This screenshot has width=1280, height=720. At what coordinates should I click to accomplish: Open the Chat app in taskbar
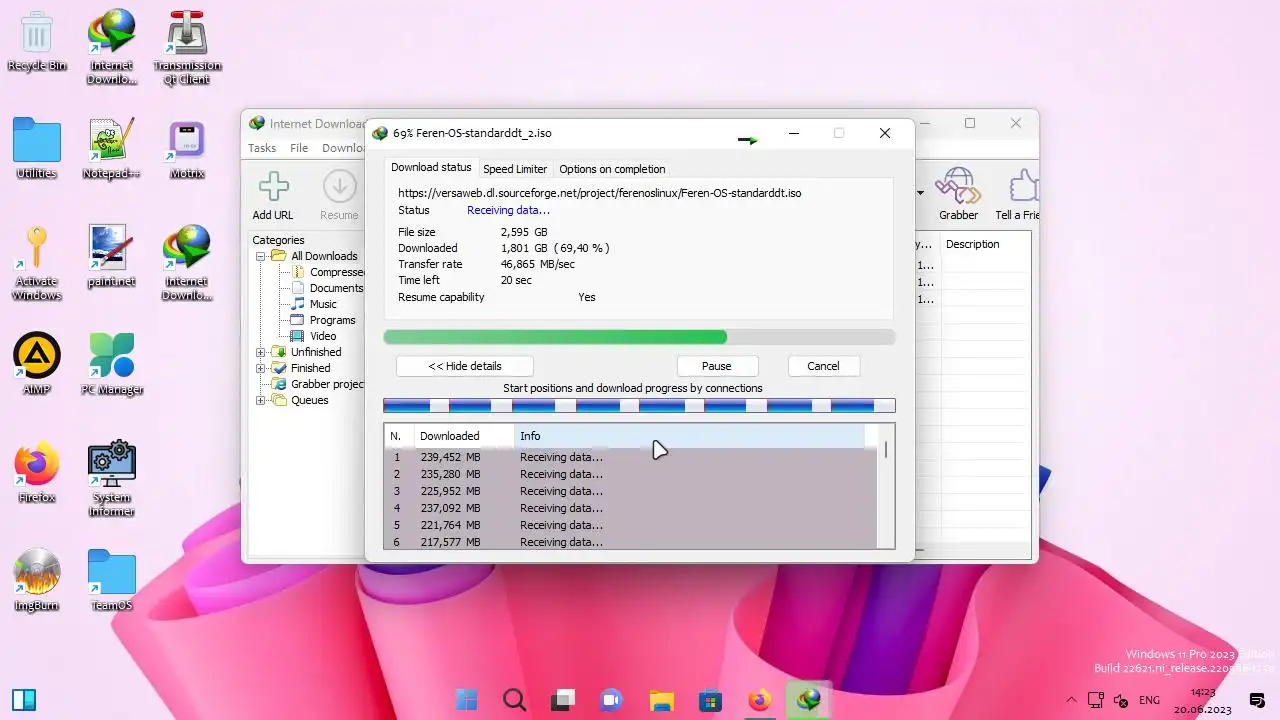pos(612,699)
